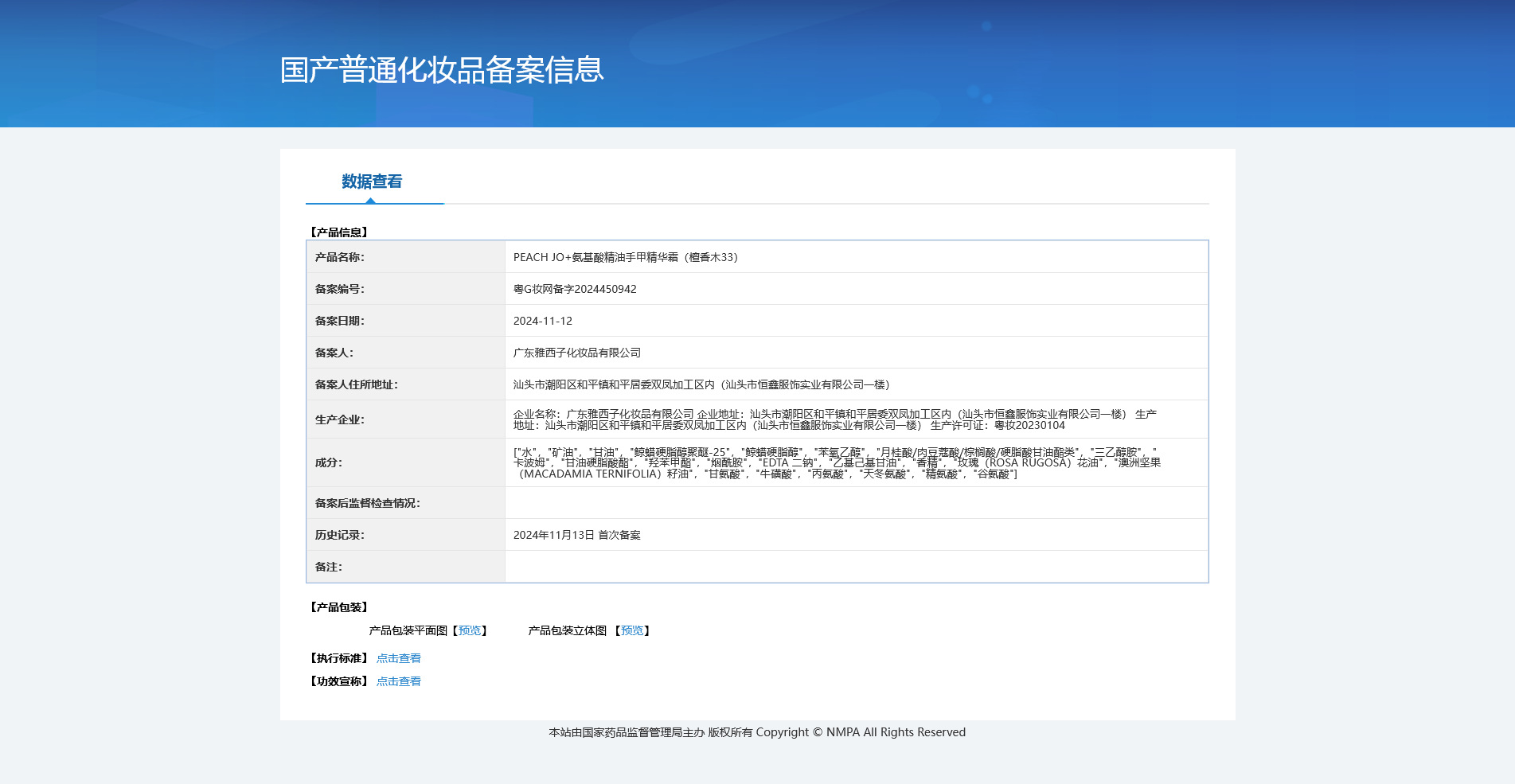Click the 国产普通化妆品备案信息 page title

coord(442,70)
